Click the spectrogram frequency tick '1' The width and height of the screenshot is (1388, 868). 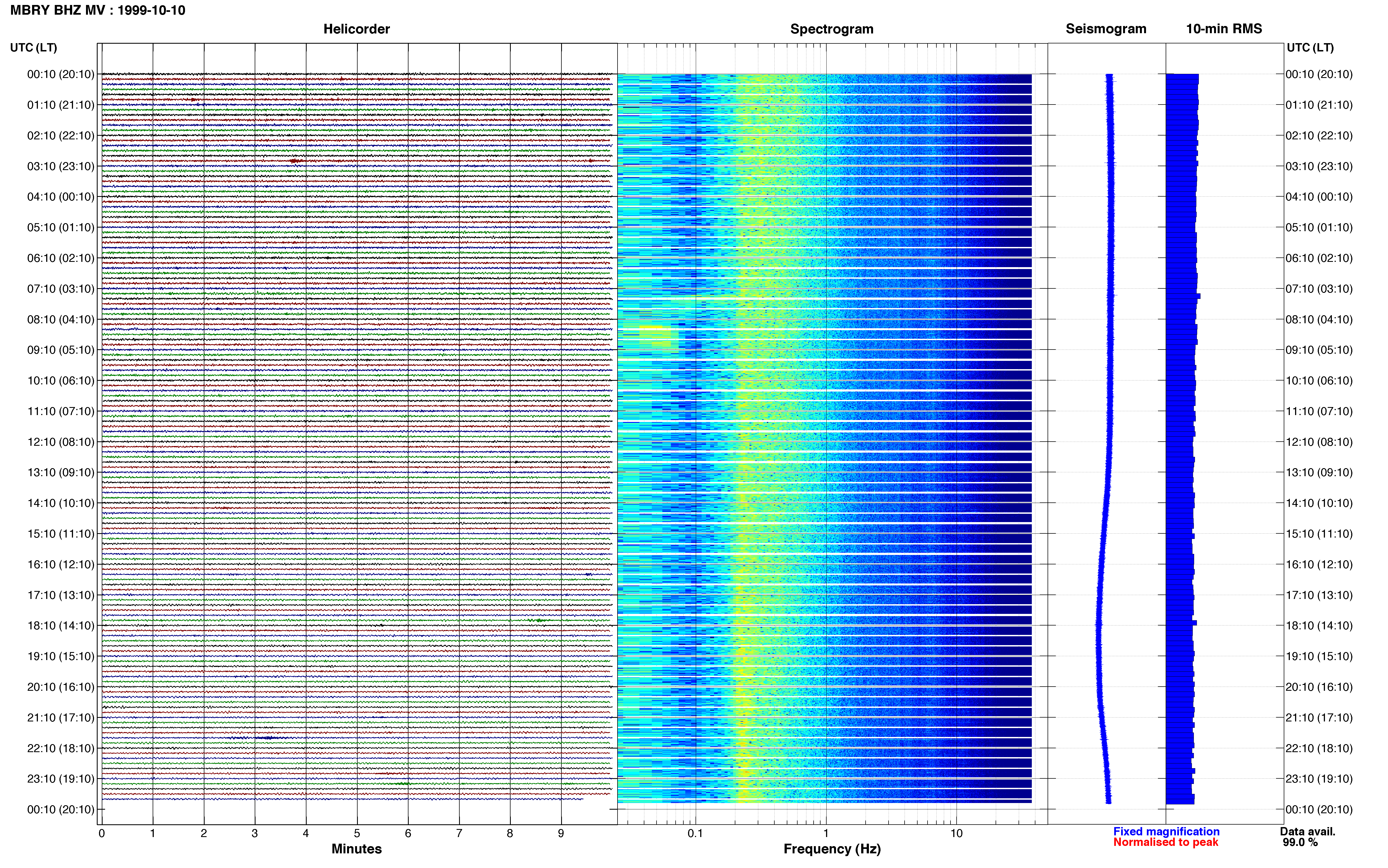826,833
